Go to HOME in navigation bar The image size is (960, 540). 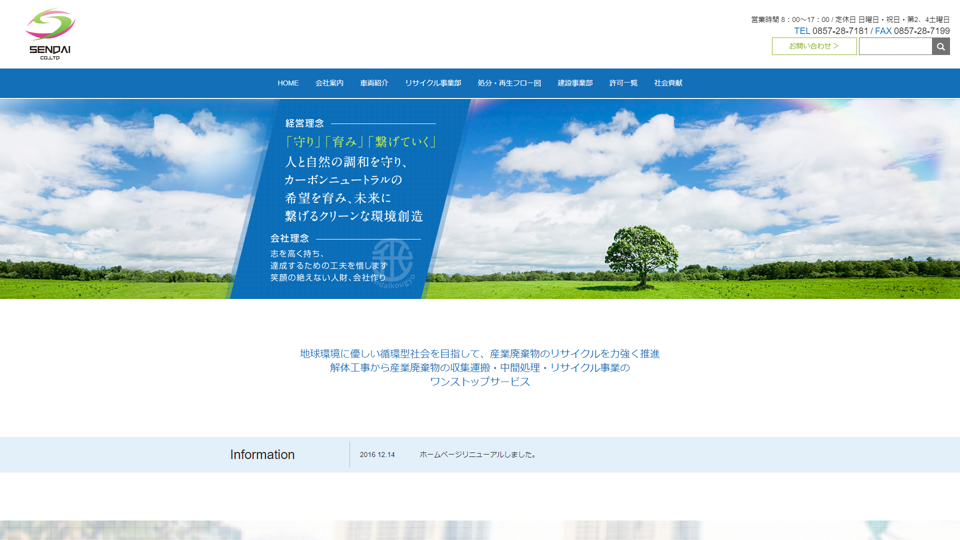pyautogui.click(x=288, y=83)
